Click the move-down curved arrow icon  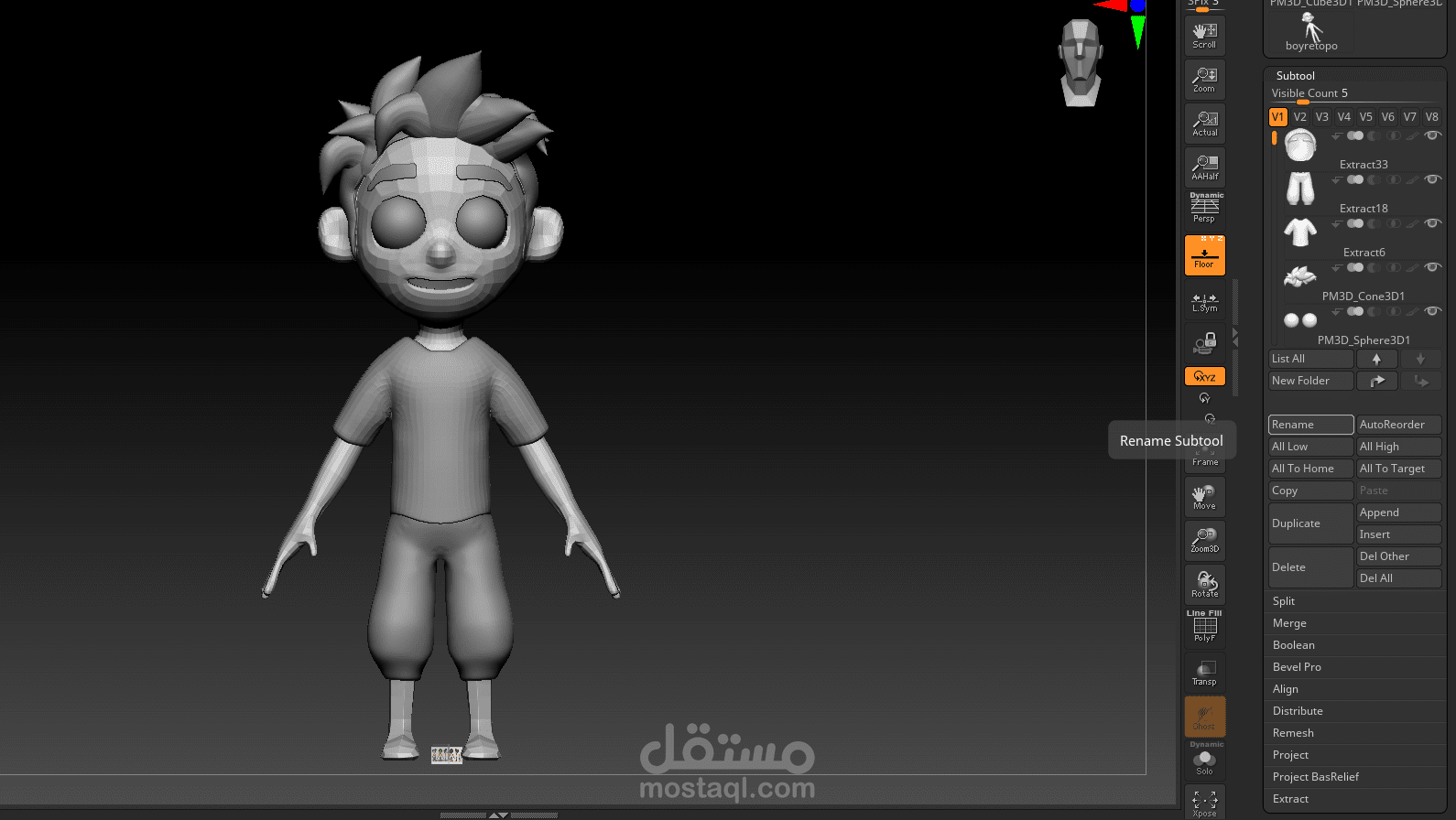[x=1420, y=381]
